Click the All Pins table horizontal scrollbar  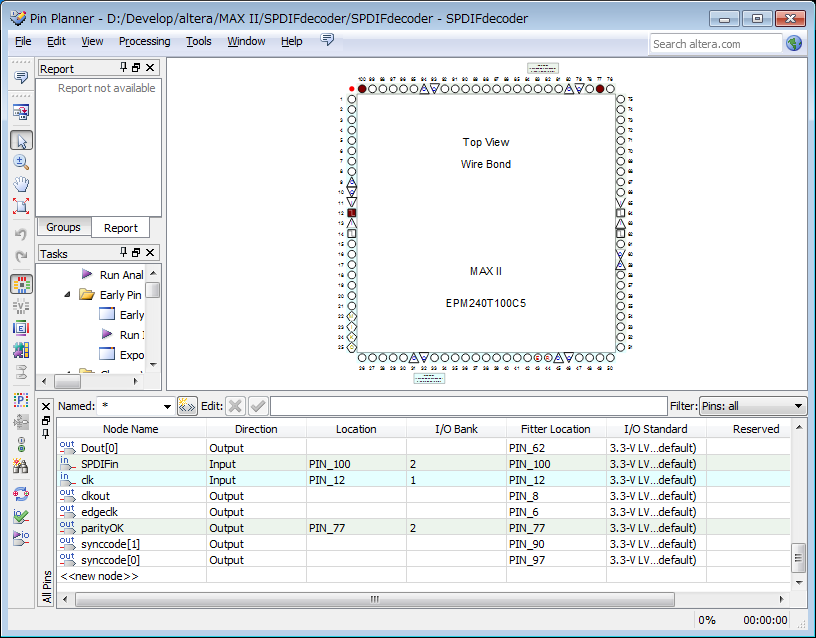(375, 599)
